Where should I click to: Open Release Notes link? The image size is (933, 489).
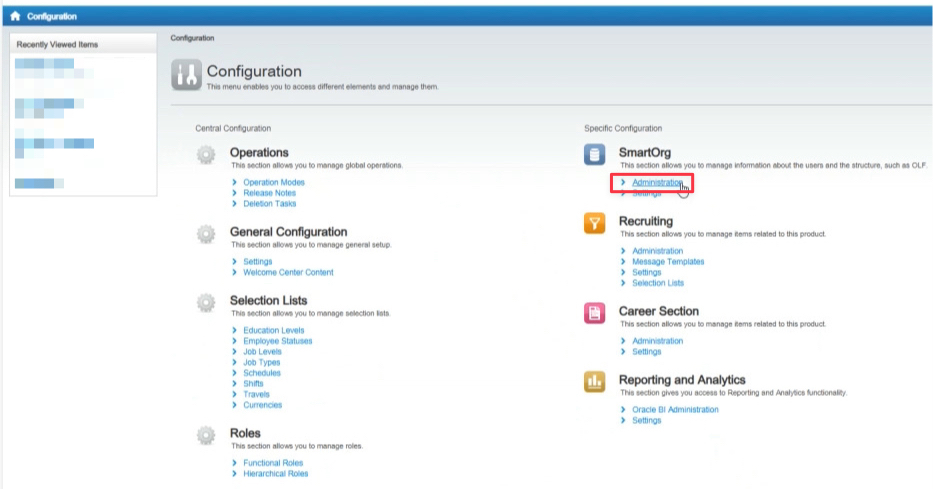point(270,193)
